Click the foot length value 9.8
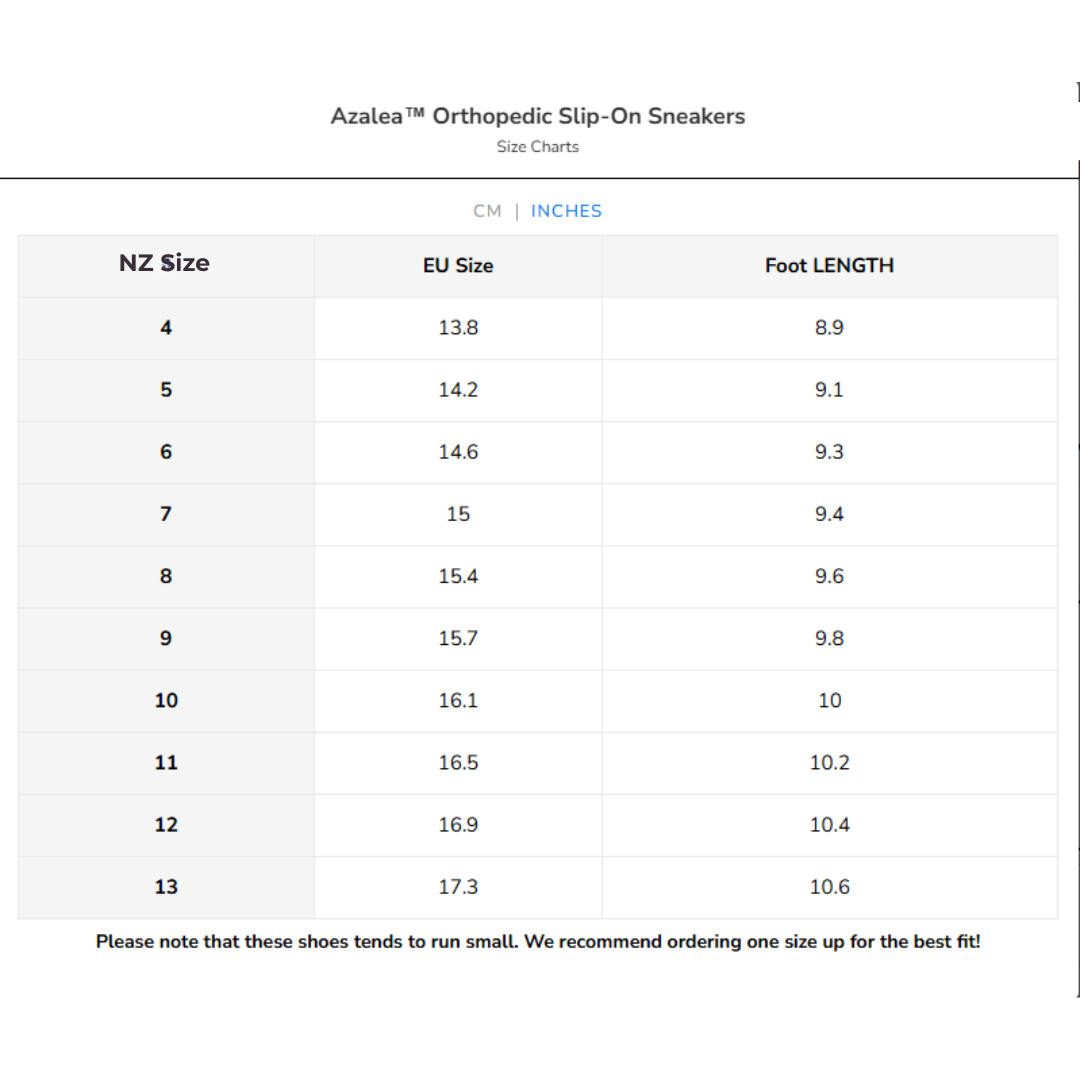The width and height of the screenshot is (1080, 1080). [829, 638]
